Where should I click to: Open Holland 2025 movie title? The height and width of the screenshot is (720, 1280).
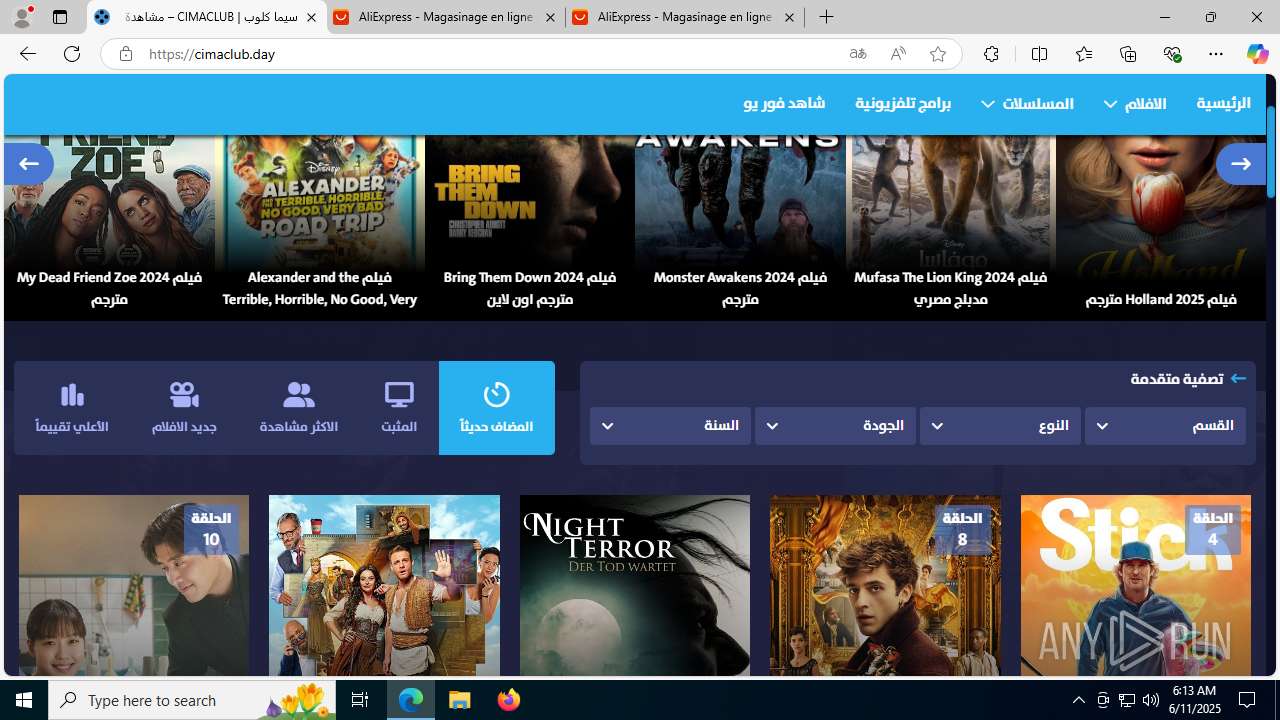click(1161, 299)
